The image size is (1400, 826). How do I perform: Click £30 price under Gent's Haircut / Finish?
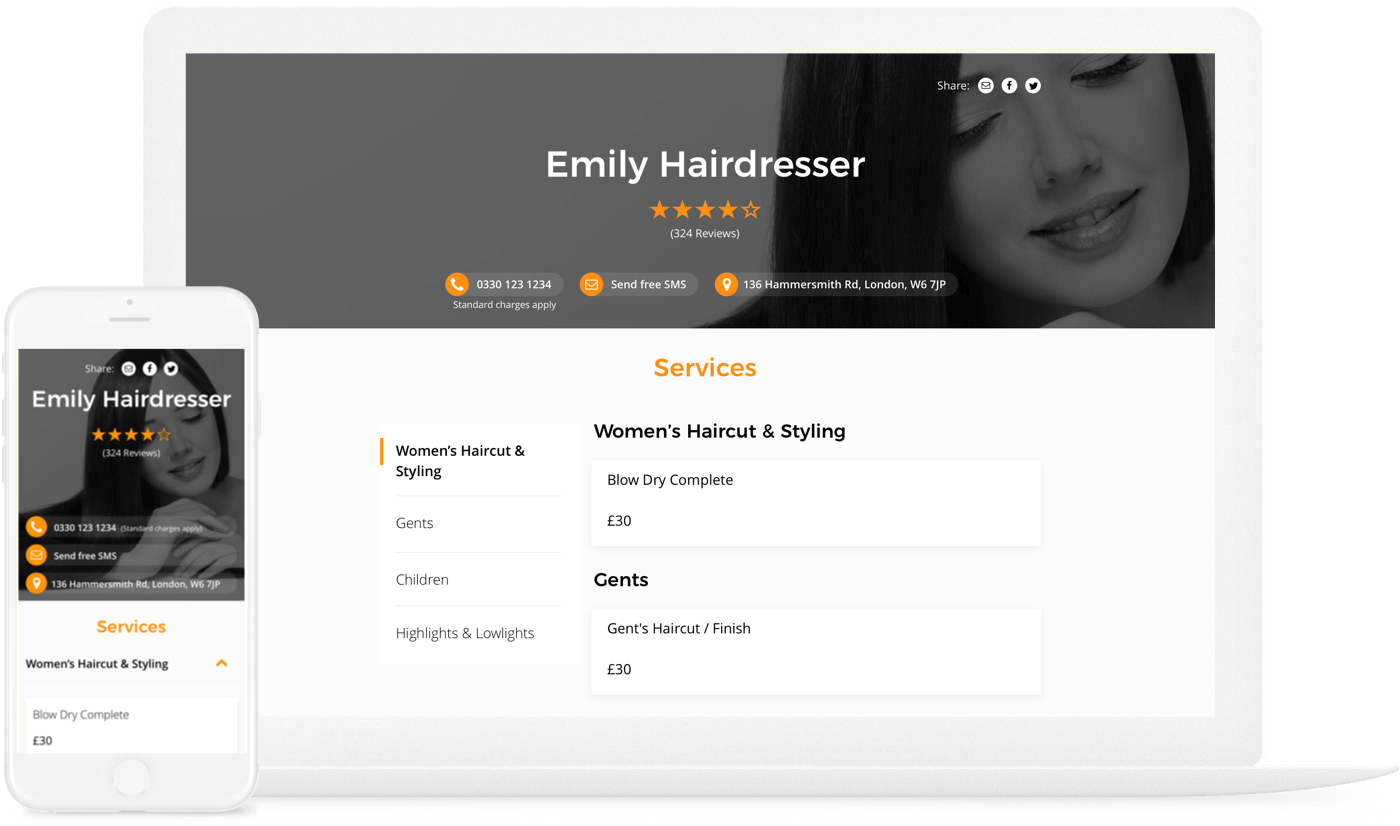point(619,670)
